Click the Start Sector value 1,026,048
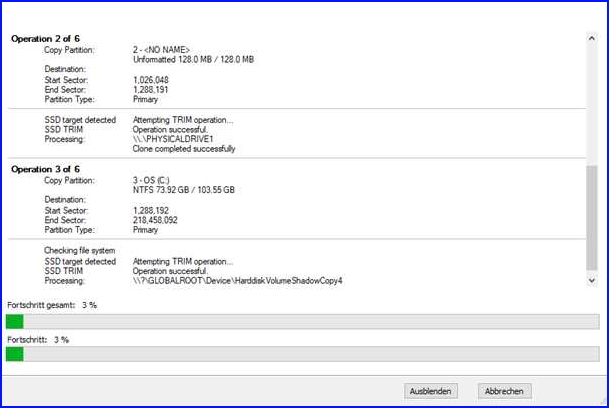609x408 pixels. coord(150,78)
